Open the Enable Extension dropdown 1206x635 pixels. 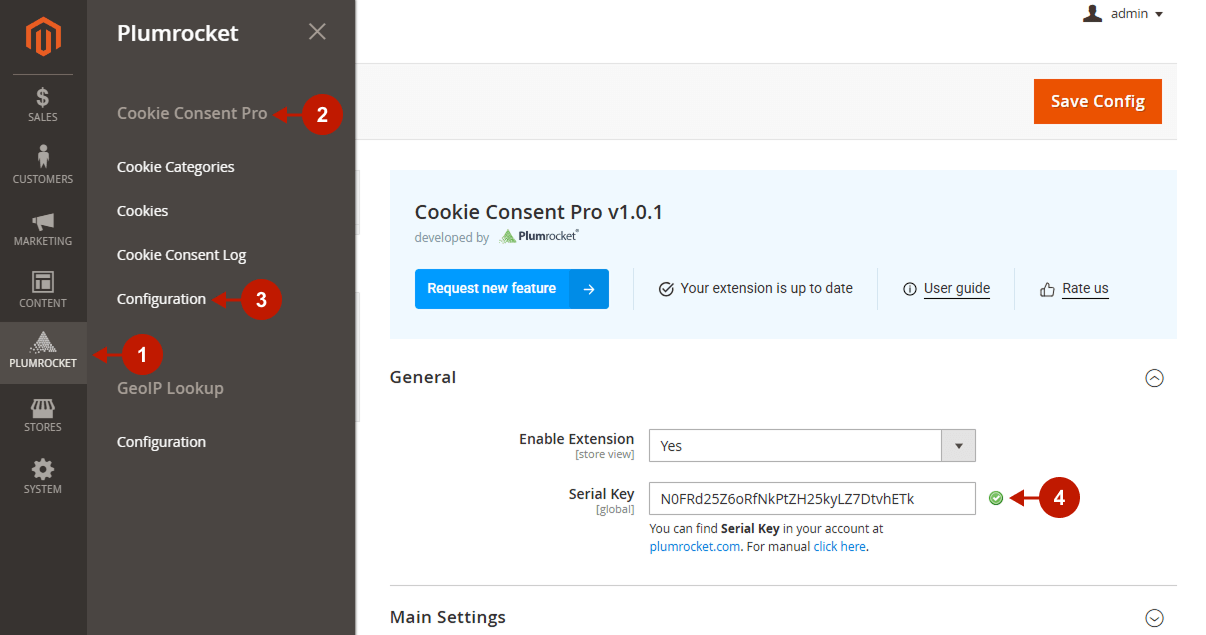811,446
